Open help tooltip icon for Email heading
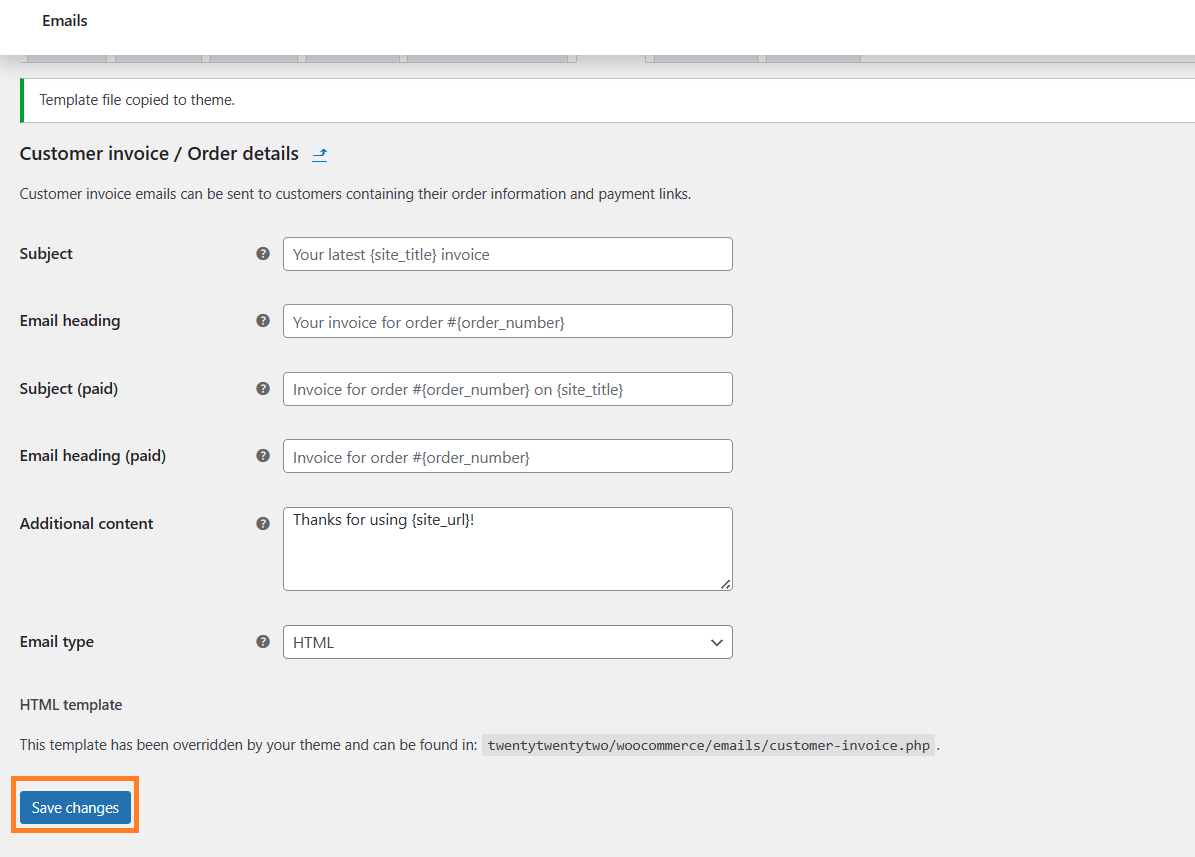 (x=263, y=321)
